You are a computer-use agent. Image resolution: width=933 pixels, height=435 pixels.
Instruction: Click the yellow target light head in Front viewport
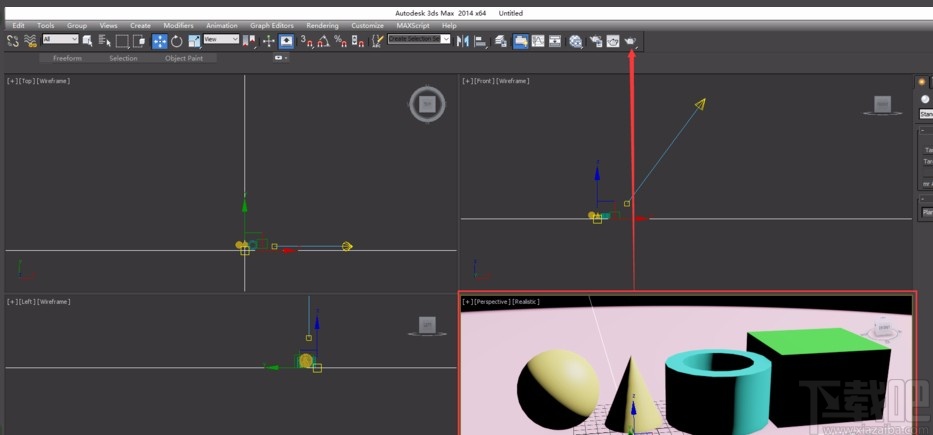click(700, 104)
